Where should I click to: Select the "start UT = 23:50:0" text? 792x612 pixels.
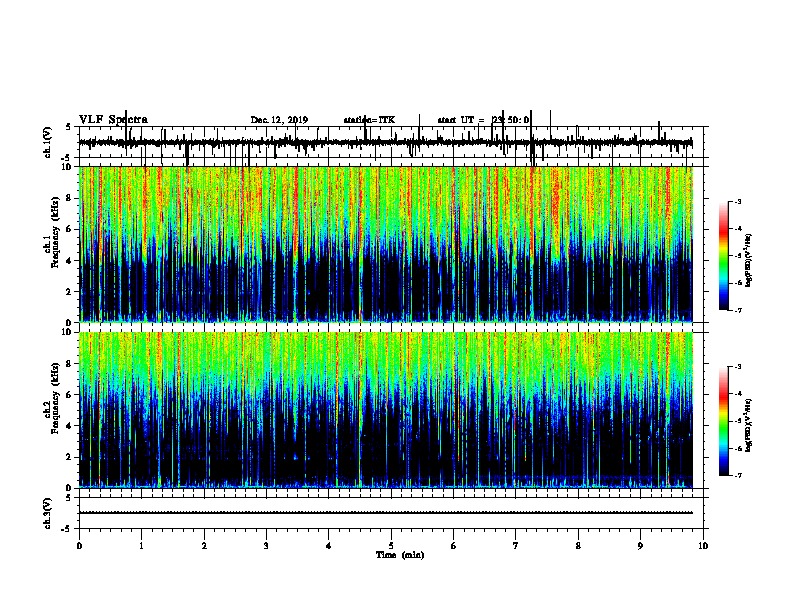[x=483, y=120]
